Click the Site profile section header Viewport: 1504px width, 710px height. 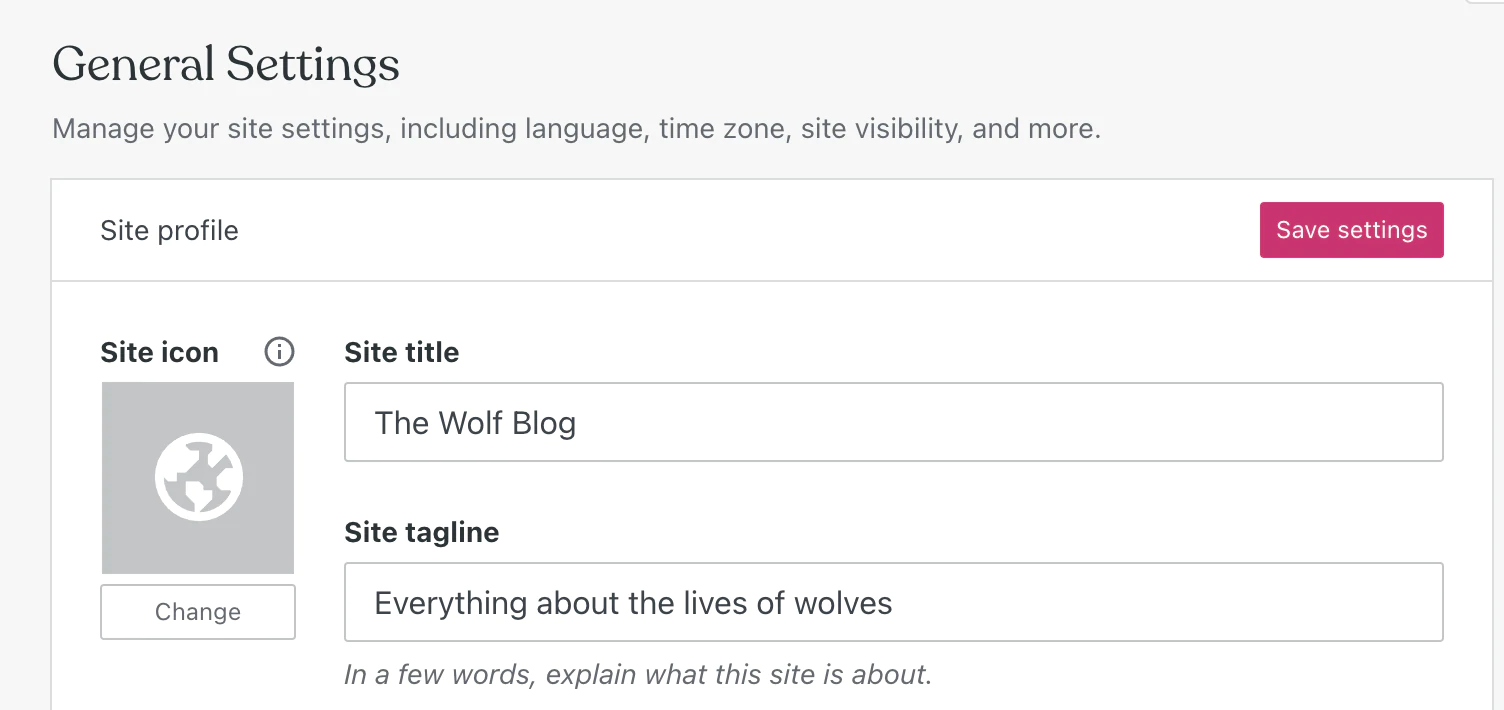[169, 231]
